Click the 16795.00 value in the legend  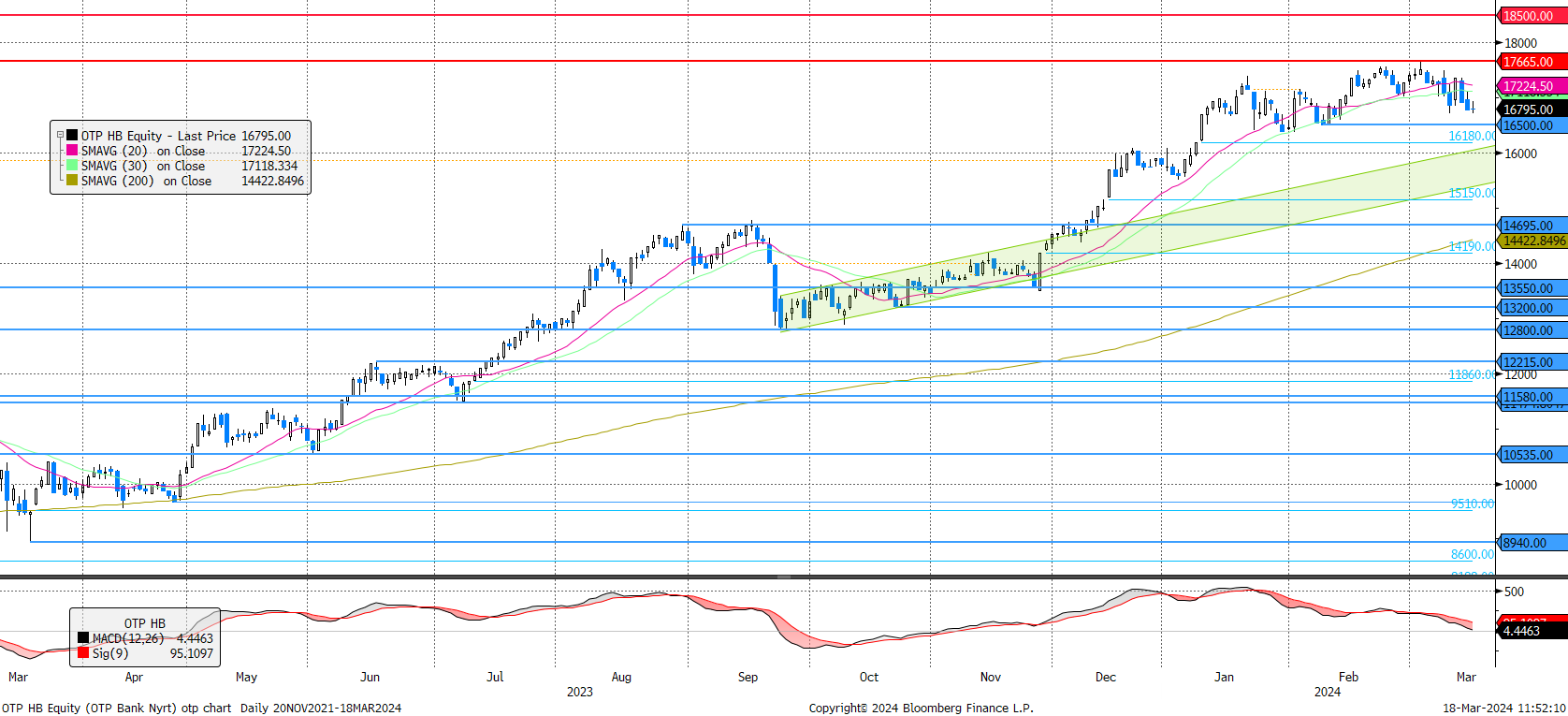[267, 136]
